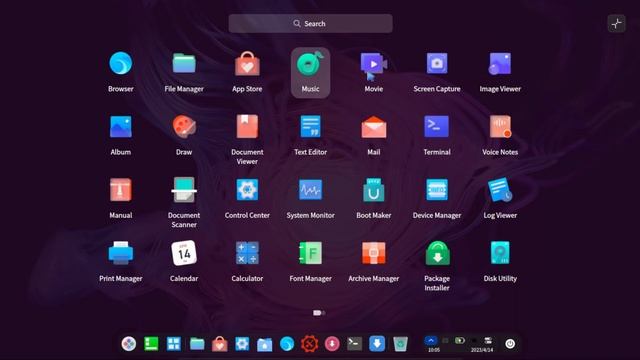The image size is (640, 360).
Task: Click the 2023/4/14 date in the tray
Action: (482, 350)
